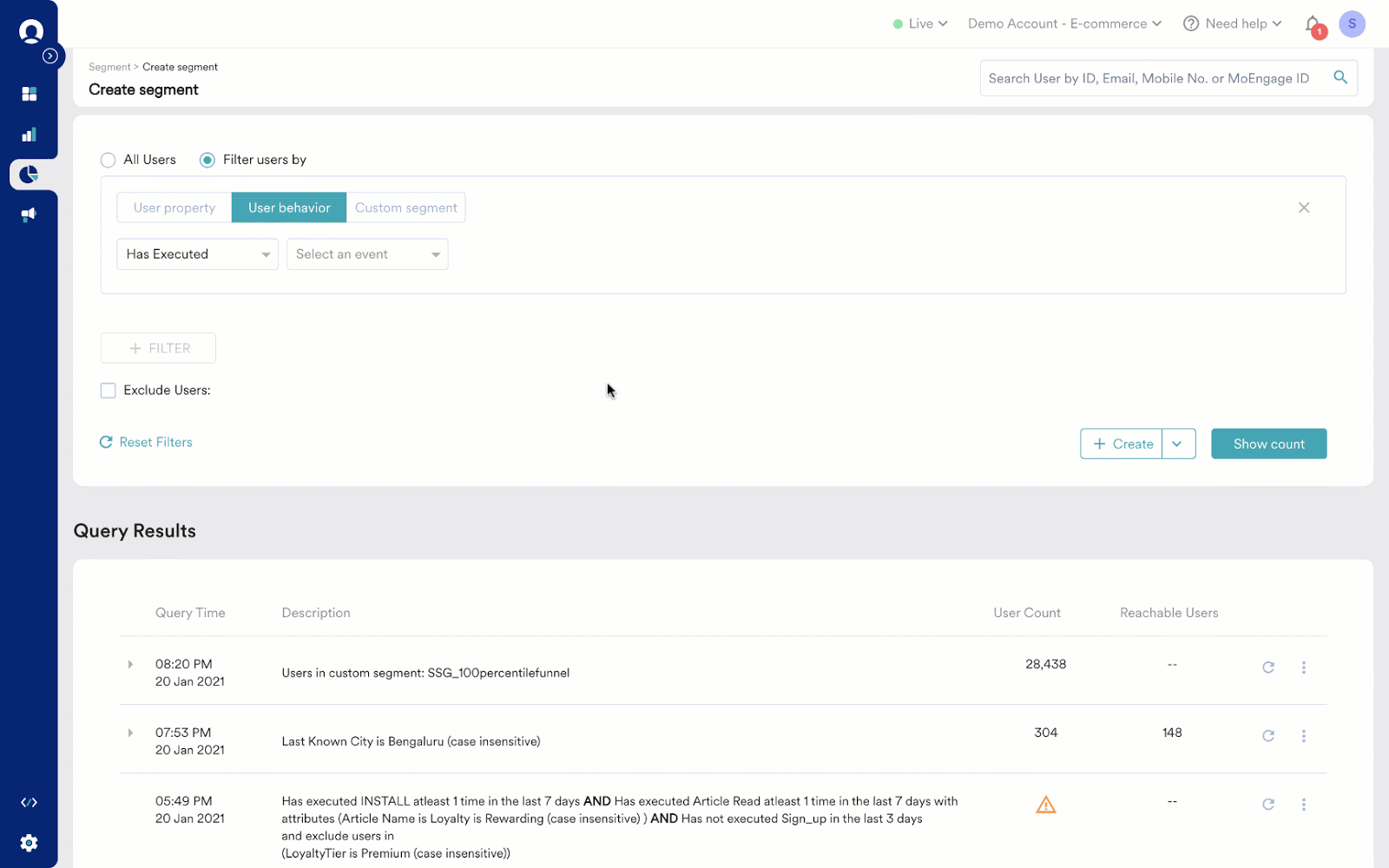
Task: Open the Select an event dropdown
Action: coord(367,254)
